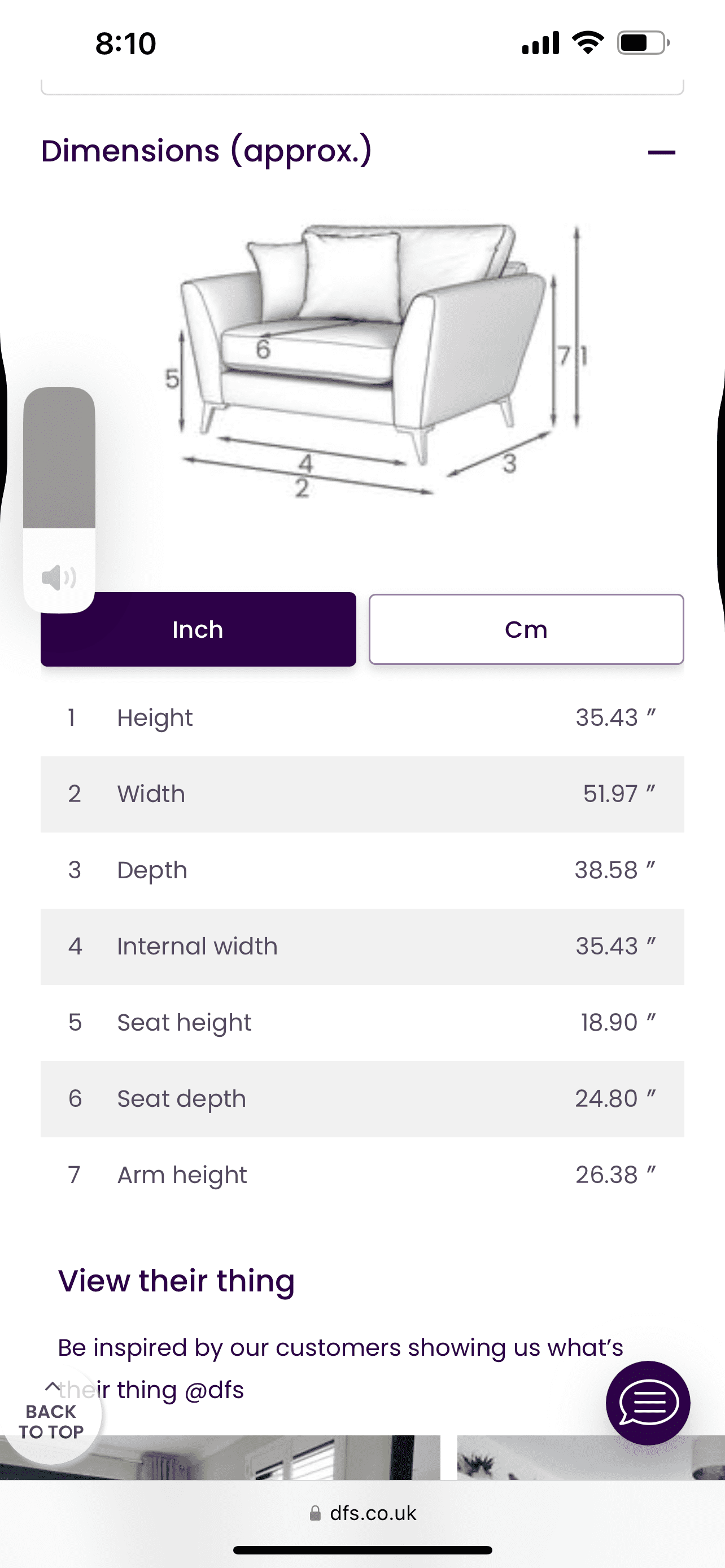Select the Height dimension row
The height and width of the screenshot is (1568, 725).
362,719
